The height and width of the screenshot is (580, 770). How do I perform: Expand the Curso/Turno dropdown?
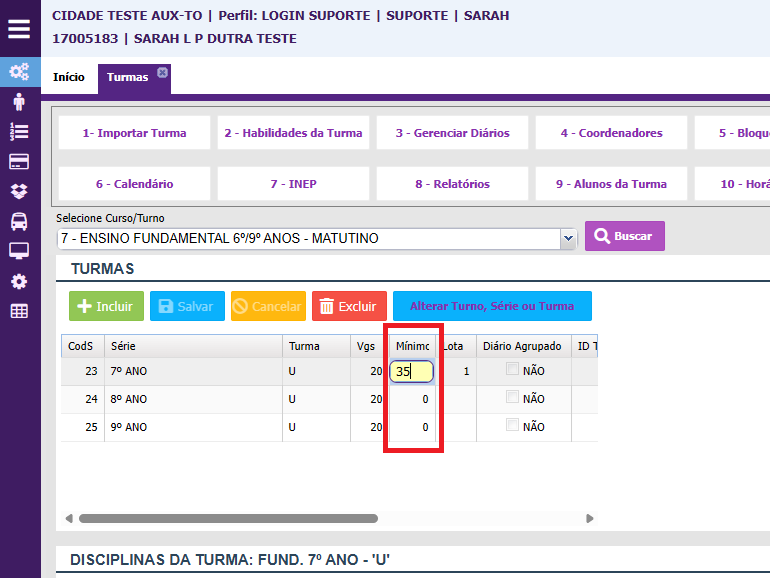(x=569, y=238)
